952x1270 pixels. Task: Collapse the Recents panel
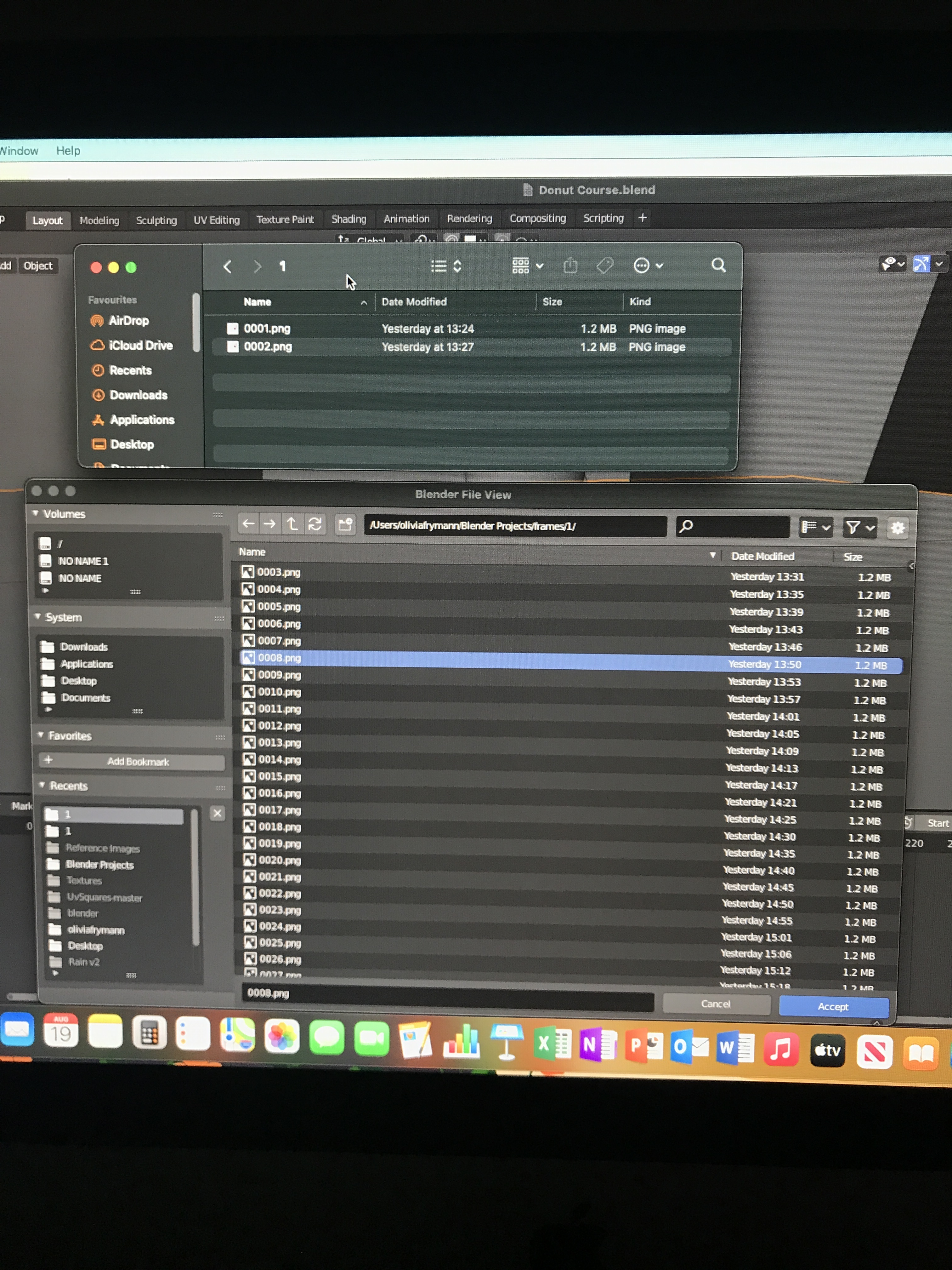(42, 785)
